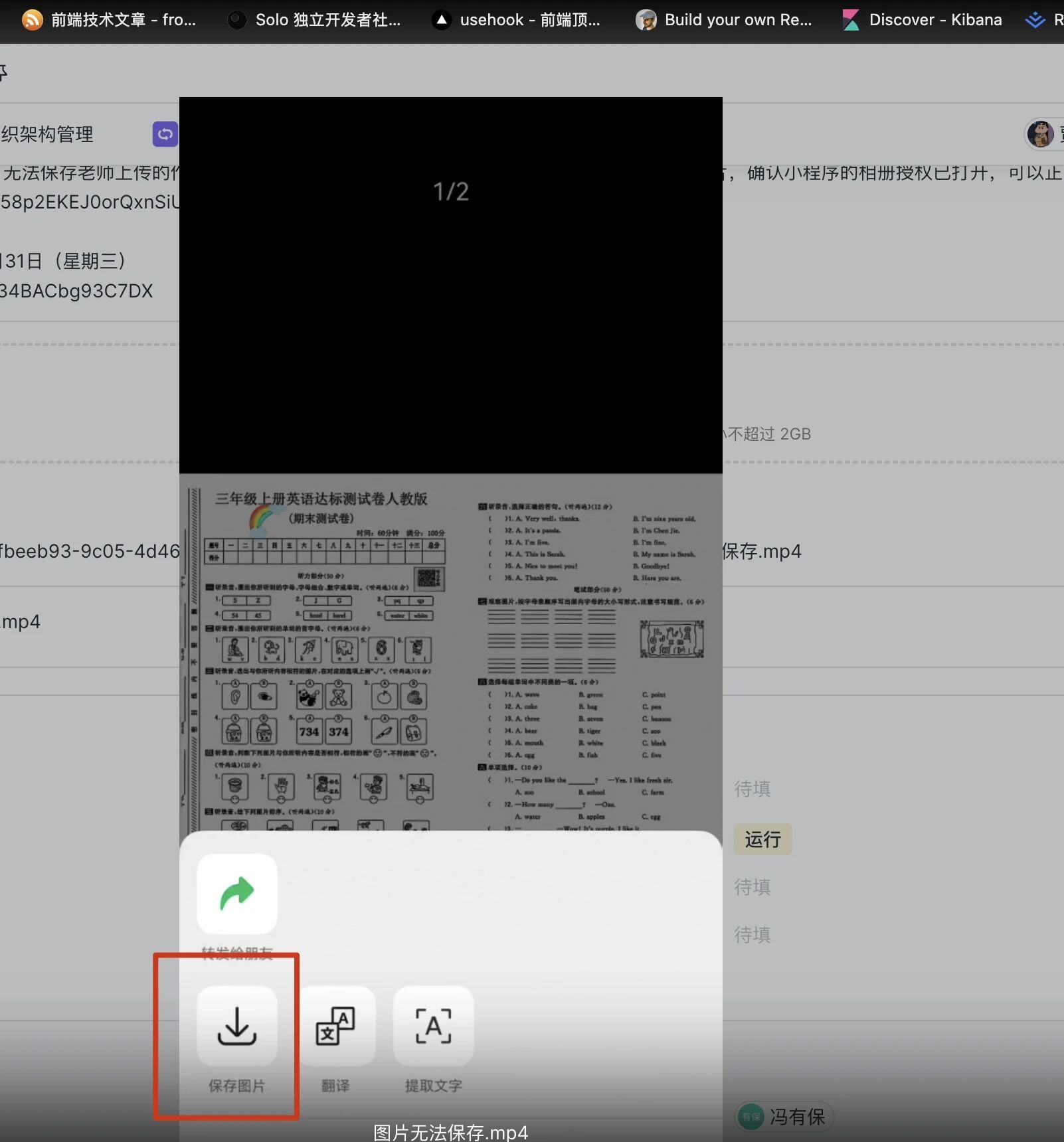This screenshot has height=1142, width=1064.
Task: Click the RSS icon of 前端技术文章 bookmark
Action: click(x=32, y=20)
